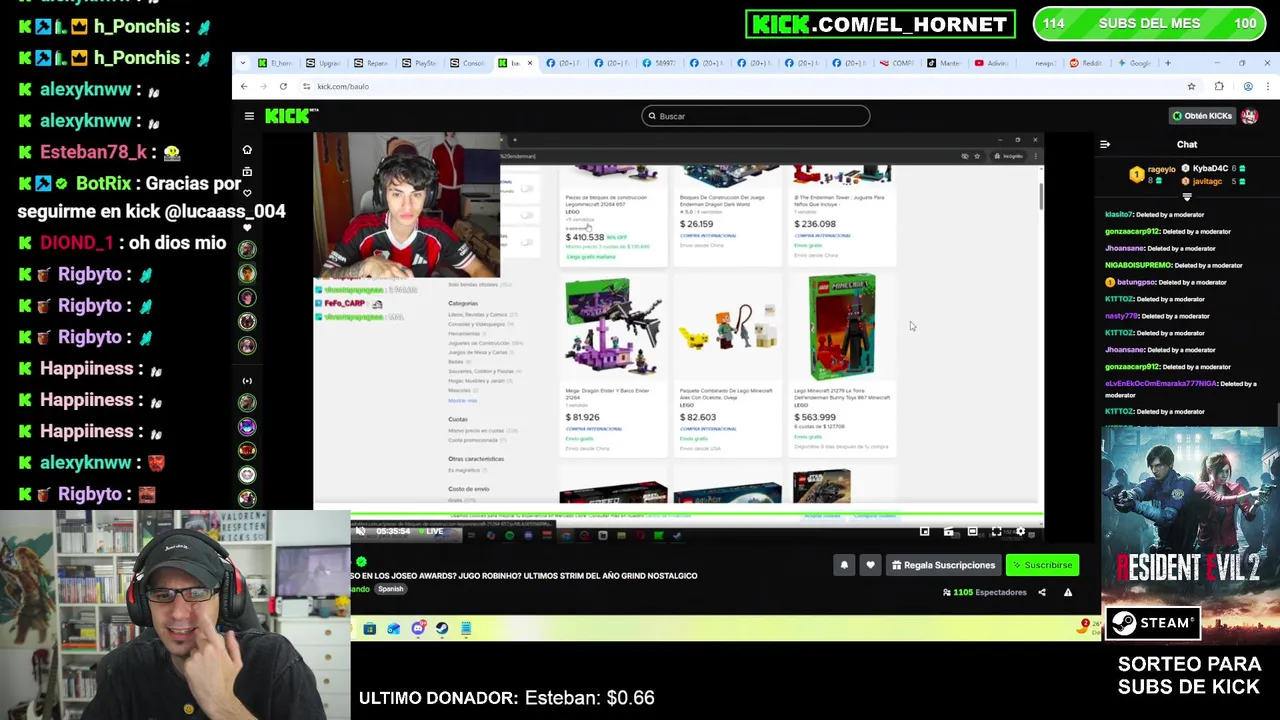Click the Regala Suscripciones button

(943, 565)
